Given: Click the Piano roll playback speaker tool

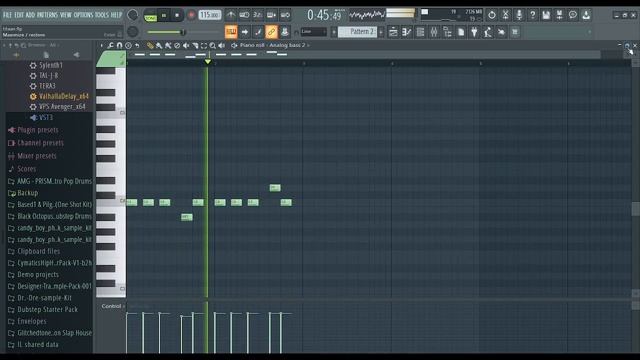Looking at the screenshot, I should click(222, 45).
